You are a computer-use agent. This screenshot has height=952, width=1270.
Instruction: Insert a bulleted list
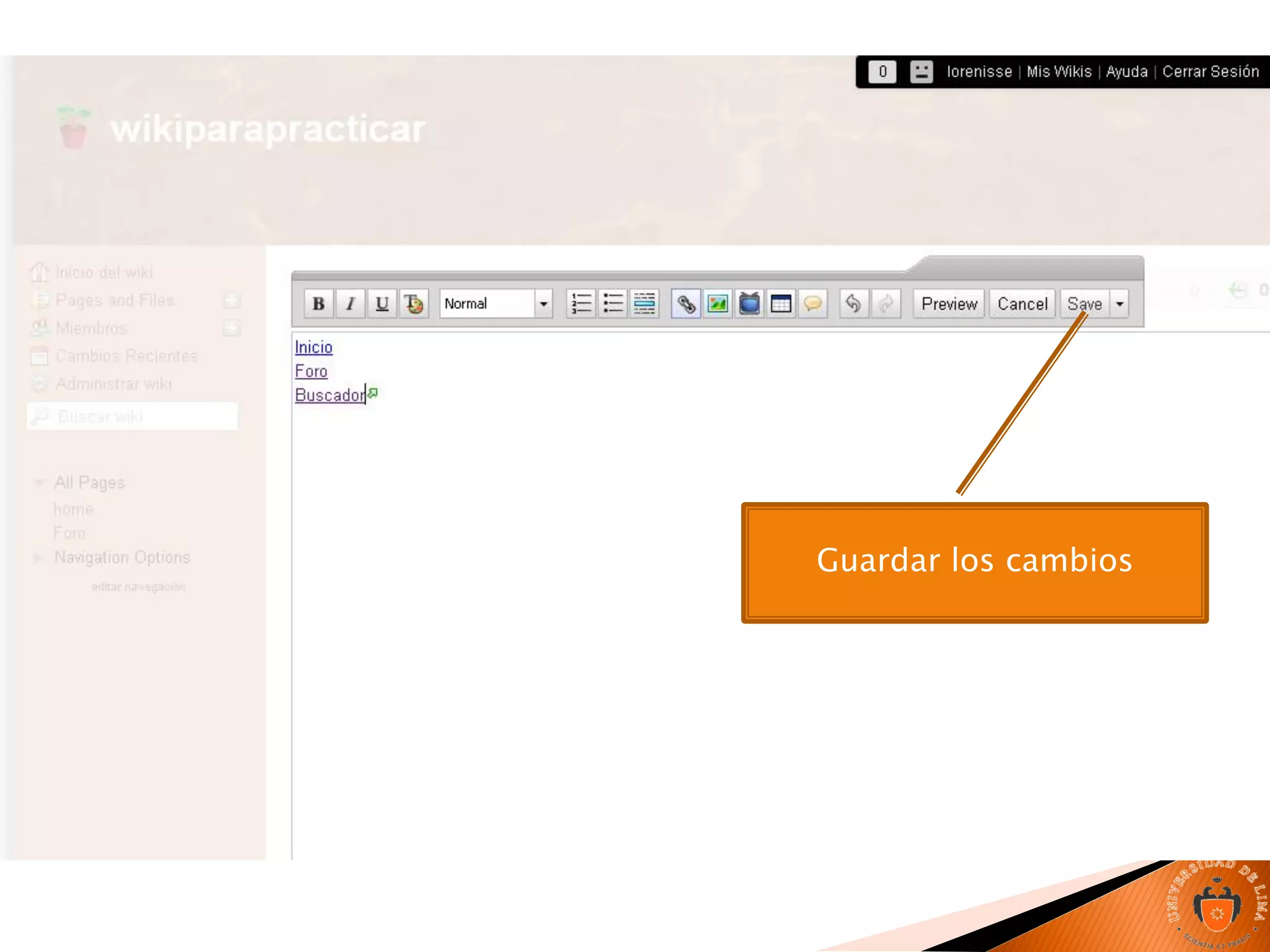(613, 304)
